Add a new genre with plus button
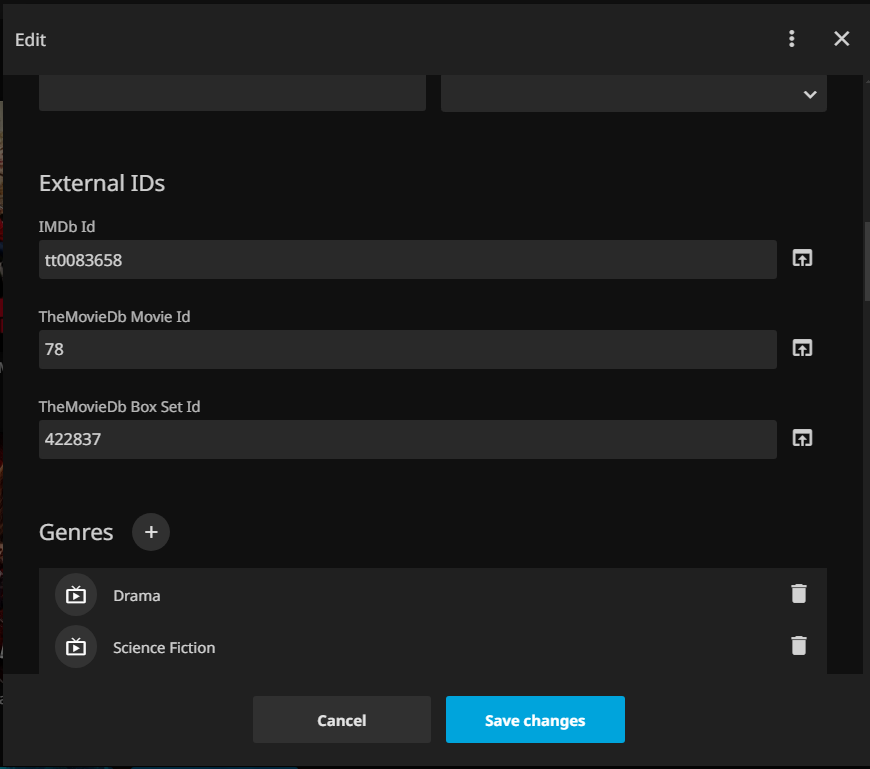 tap(151, 532)
